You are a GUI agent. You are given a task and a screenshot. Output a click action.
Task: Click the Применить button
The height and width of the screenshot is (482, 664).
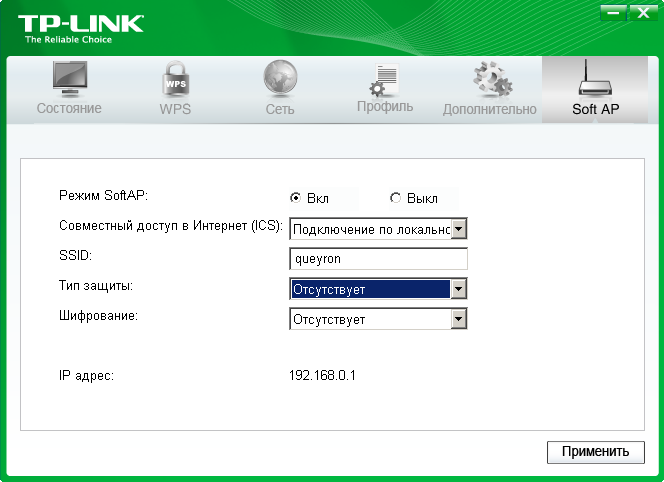[595, 452]
